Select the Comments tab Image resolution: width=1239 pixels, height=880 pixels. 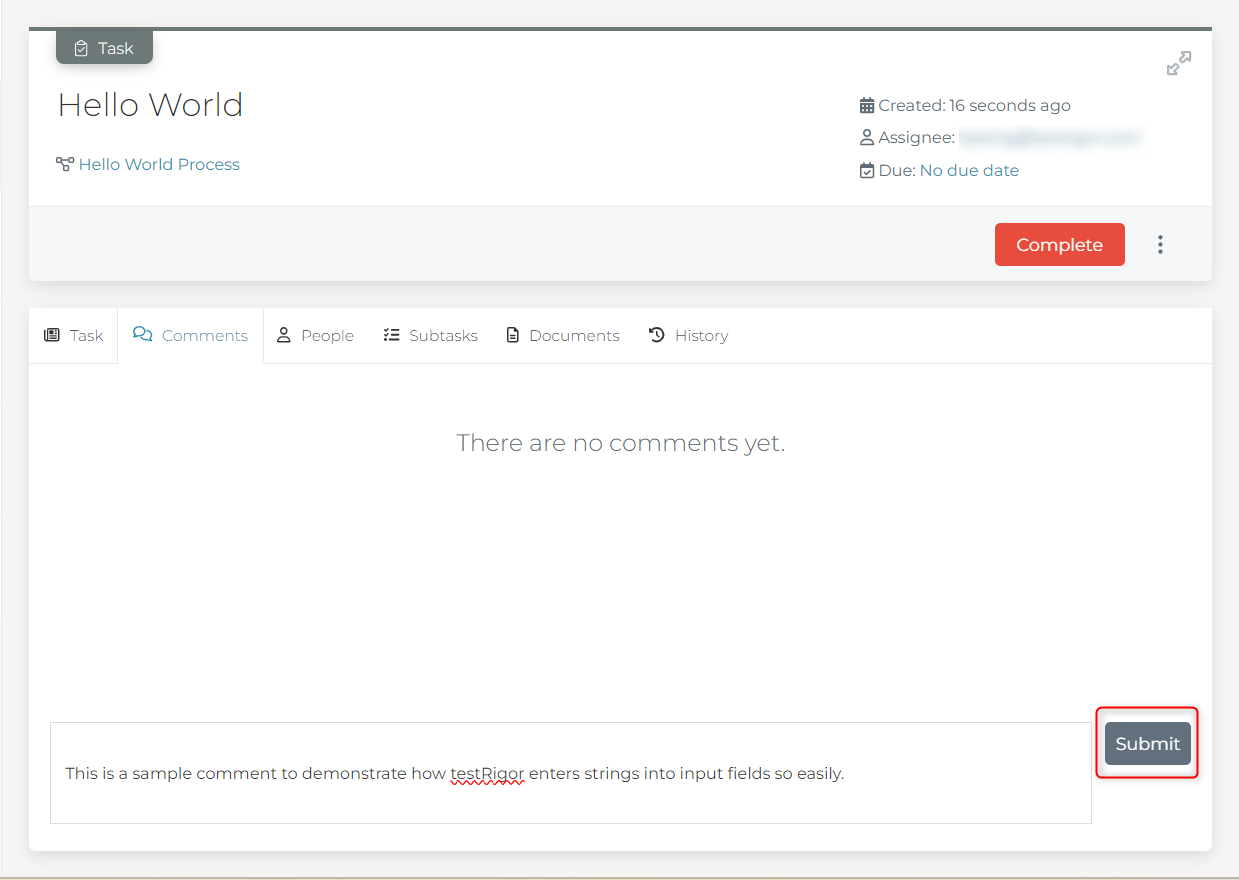(x=190, y=336)
